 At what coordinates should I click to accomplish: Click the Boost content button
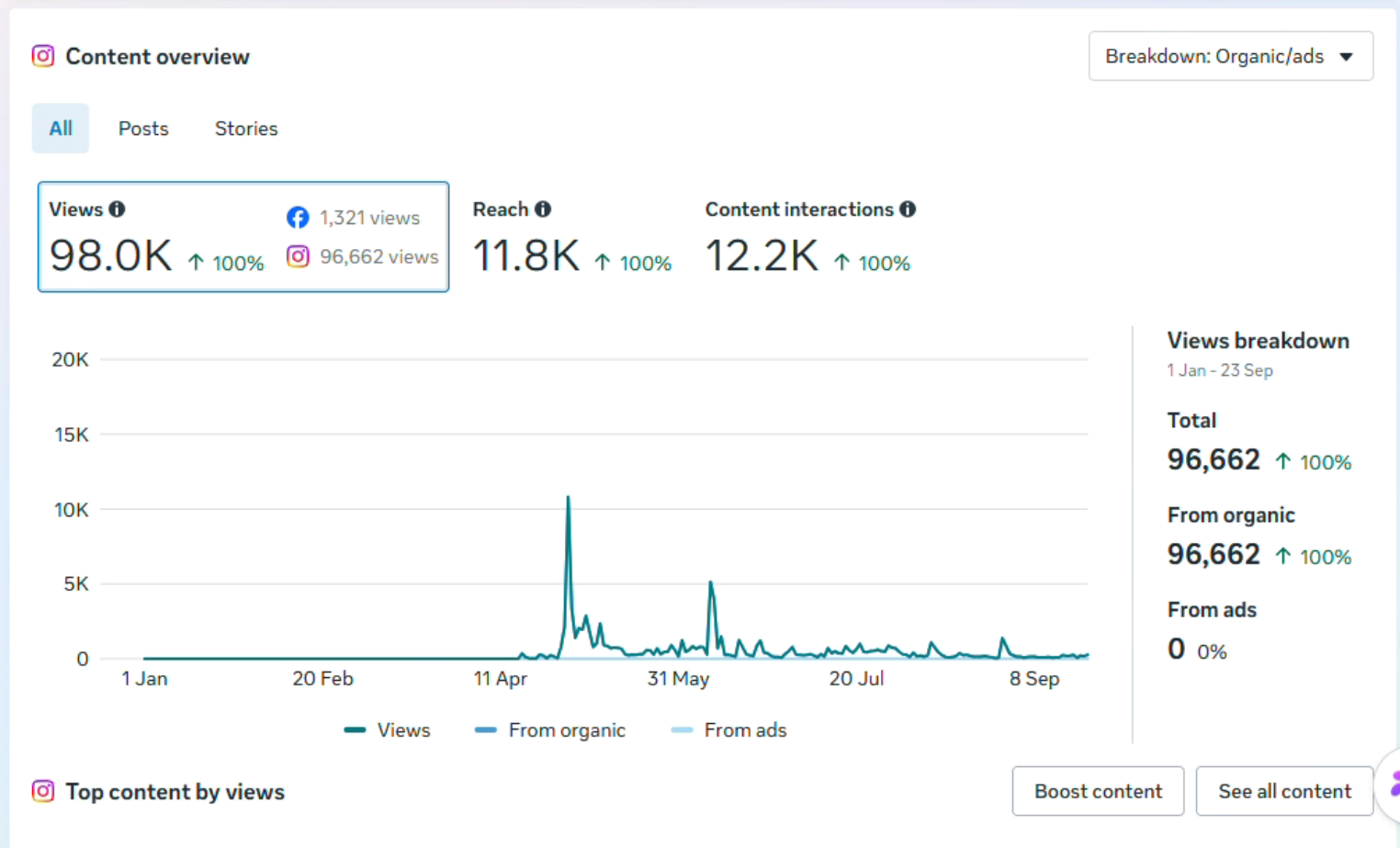tap(1098, 791)
